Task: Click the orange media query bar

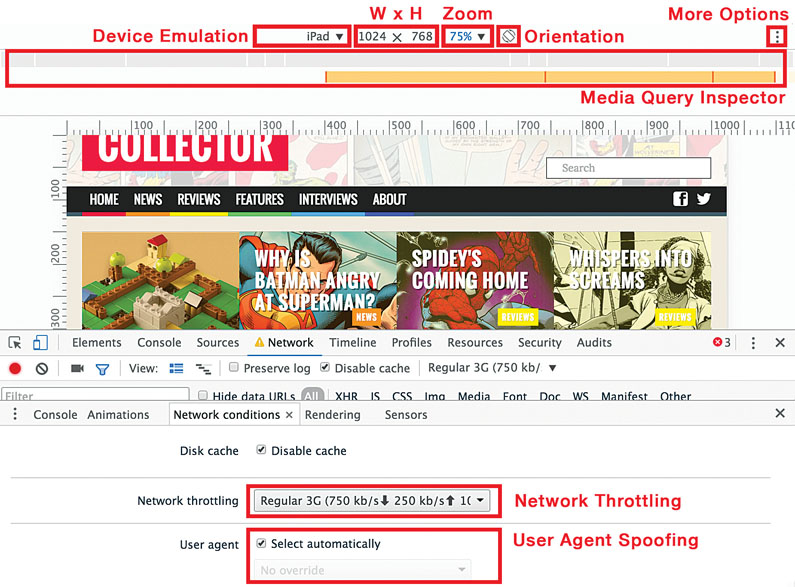Action: click(551, 77)
